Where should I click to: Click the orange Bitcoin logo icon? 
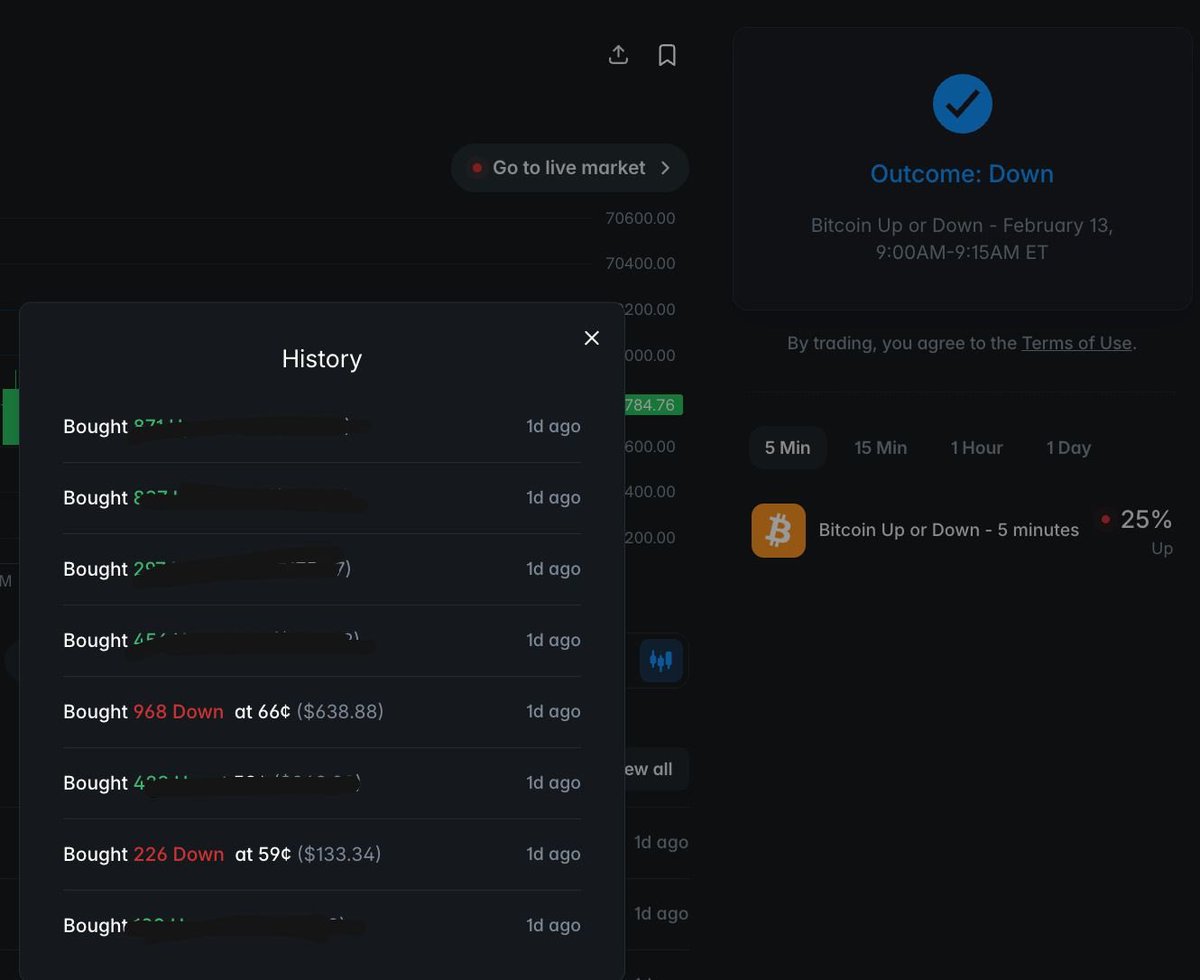[778, 530]
